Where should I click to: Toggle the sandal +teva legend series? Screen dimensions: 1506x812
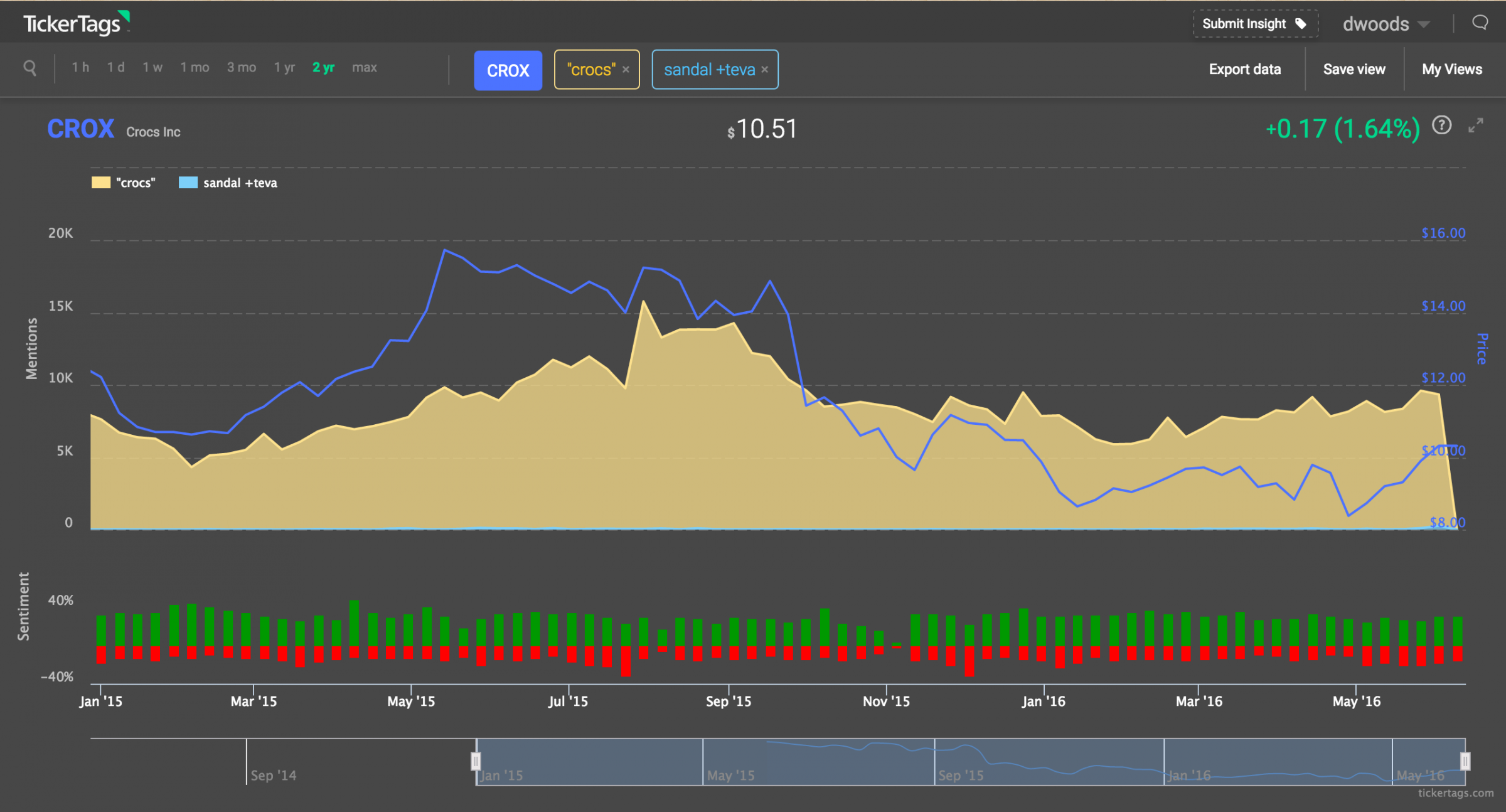tap(228, 183)
